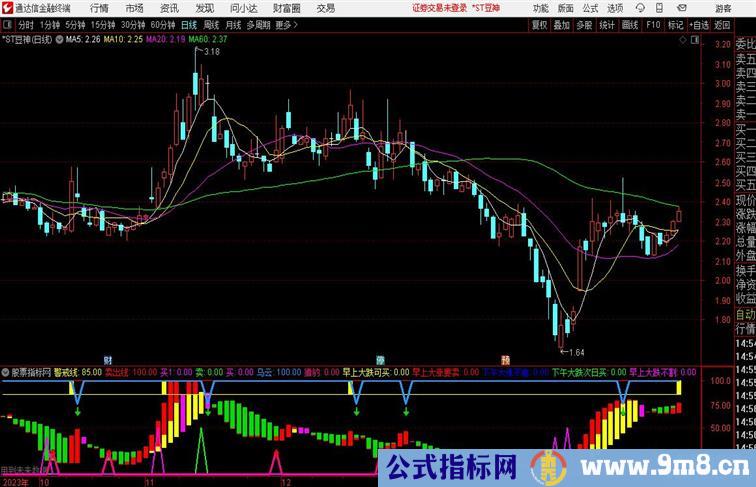Toggle the left side panel icon
Image resolution: width=756 pixels, height=487 pixels.
click(x=7, y=25)
